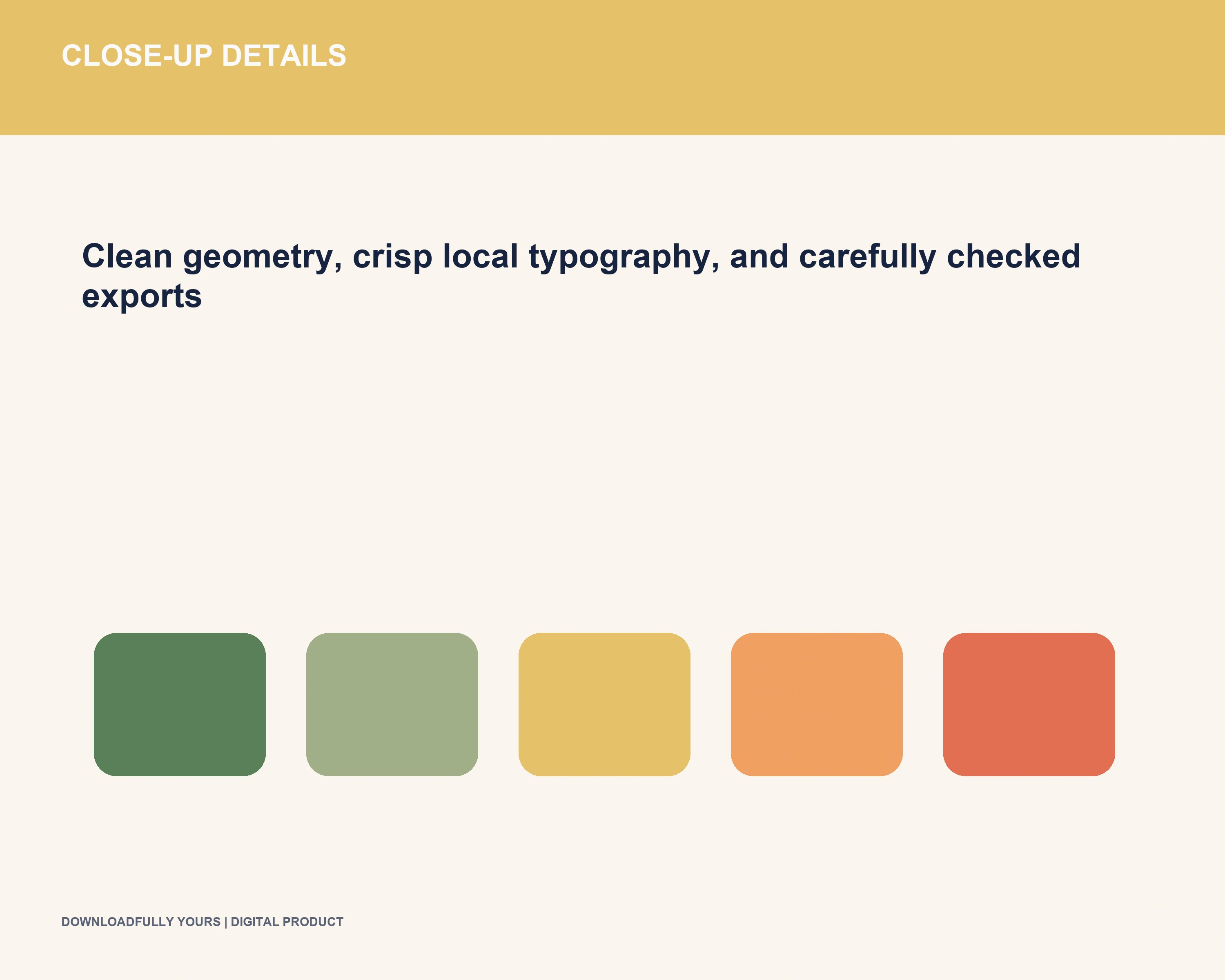The height and width of the screenshot is (980, 1225).
Task: Select the coral red swatch
Action: [x=1029, y=704]
